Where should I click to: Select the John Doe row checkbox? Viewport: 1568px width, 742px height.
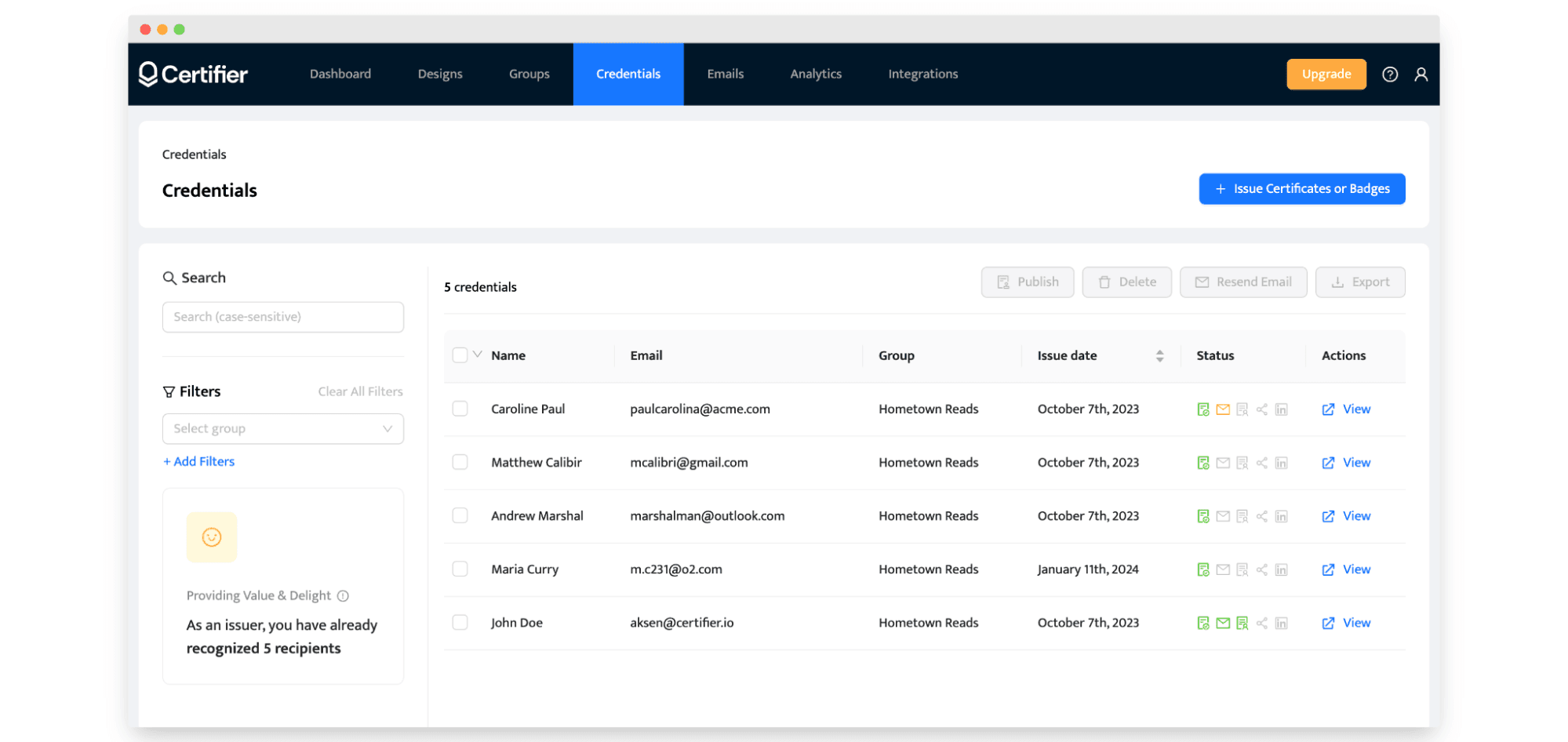click(x=460, y=622)
